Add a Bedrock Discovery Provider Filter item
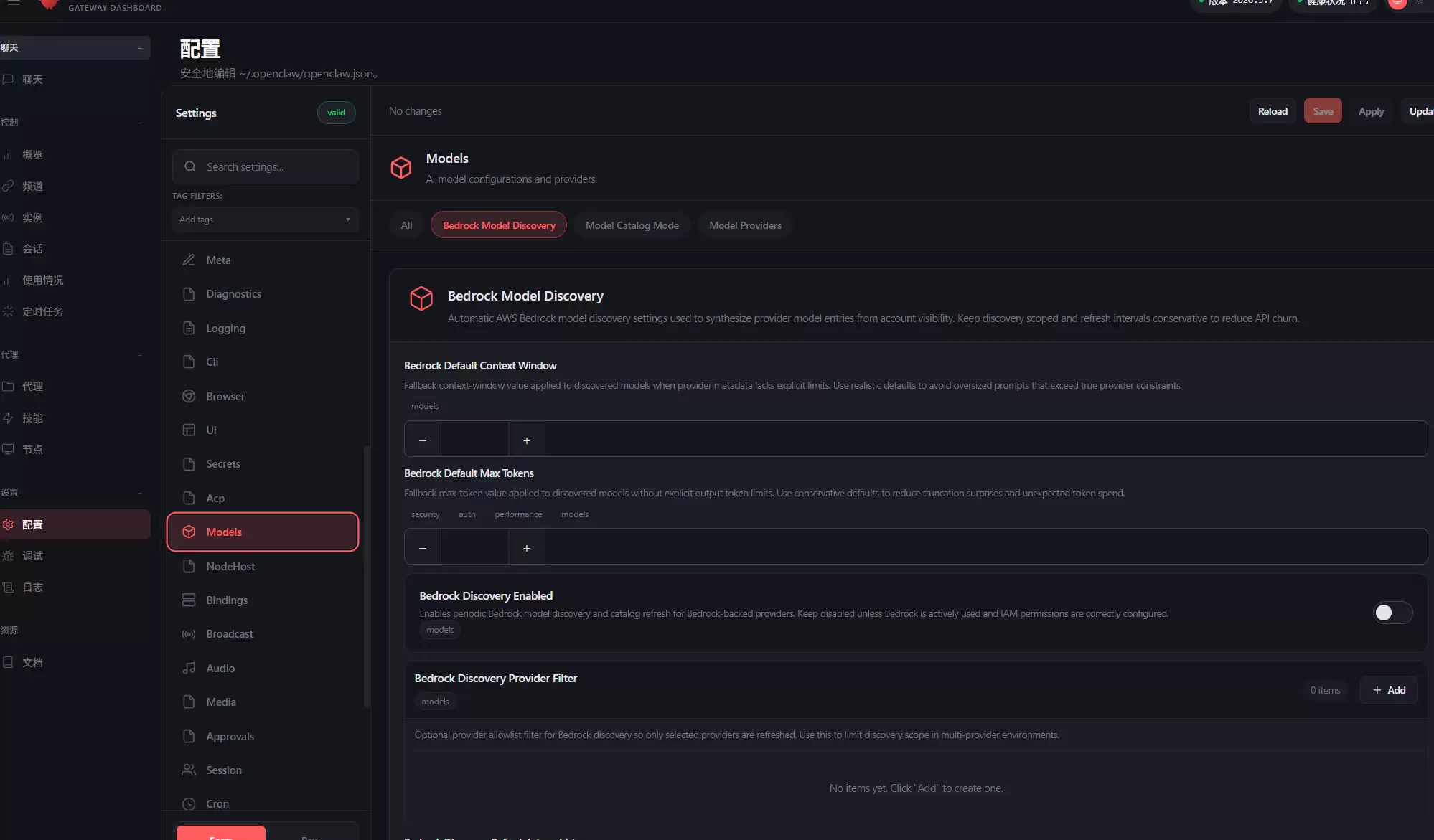Viewport: 1434px width, 840px height. 1388,690
